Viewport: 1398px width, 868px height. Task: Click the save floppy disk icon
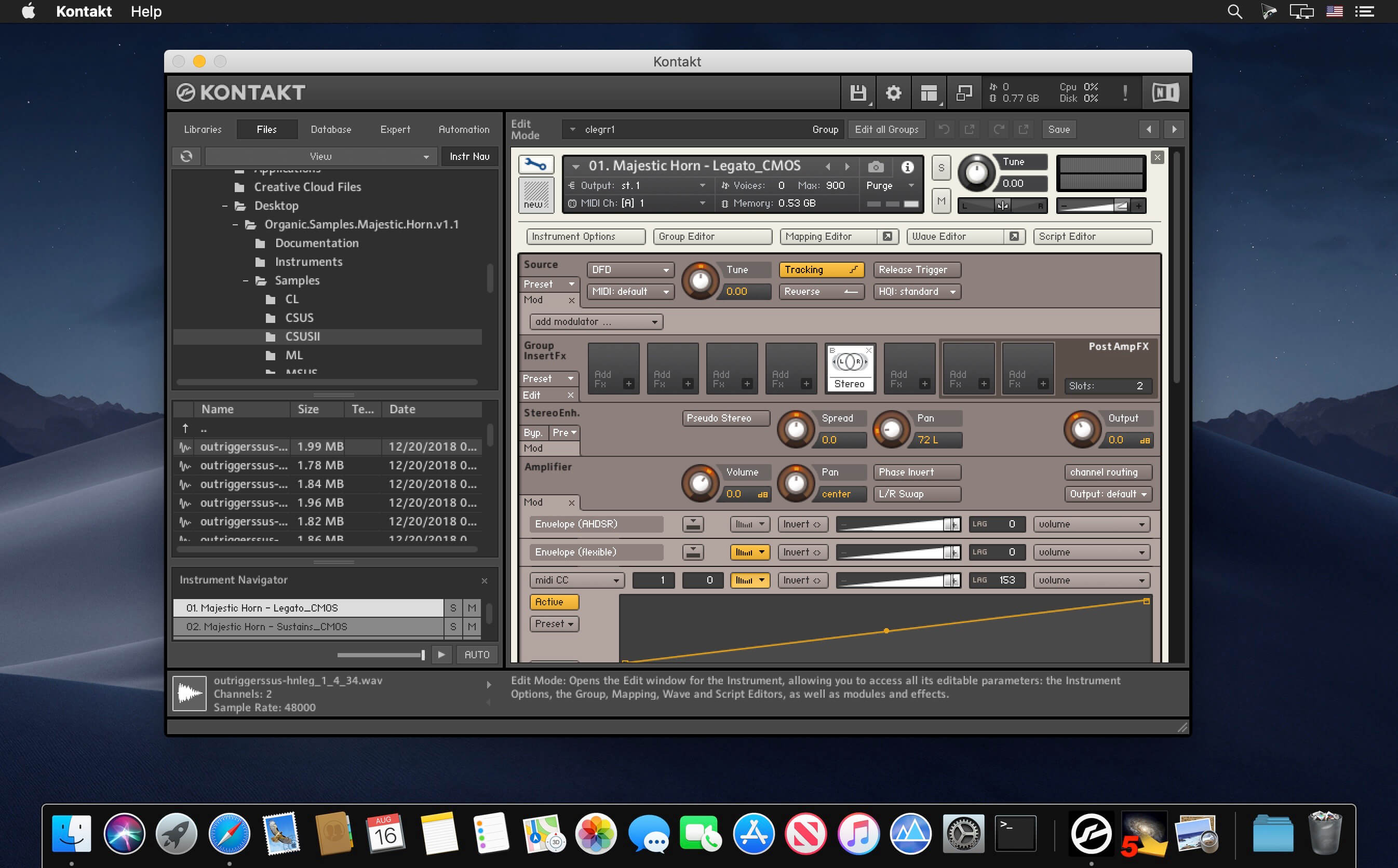pos(858,92)
